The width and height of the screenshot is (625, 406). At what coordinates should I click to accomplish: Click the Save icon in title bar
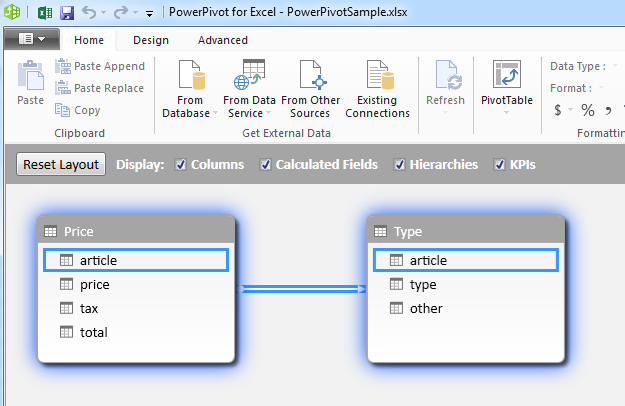[x=67, y=13]
